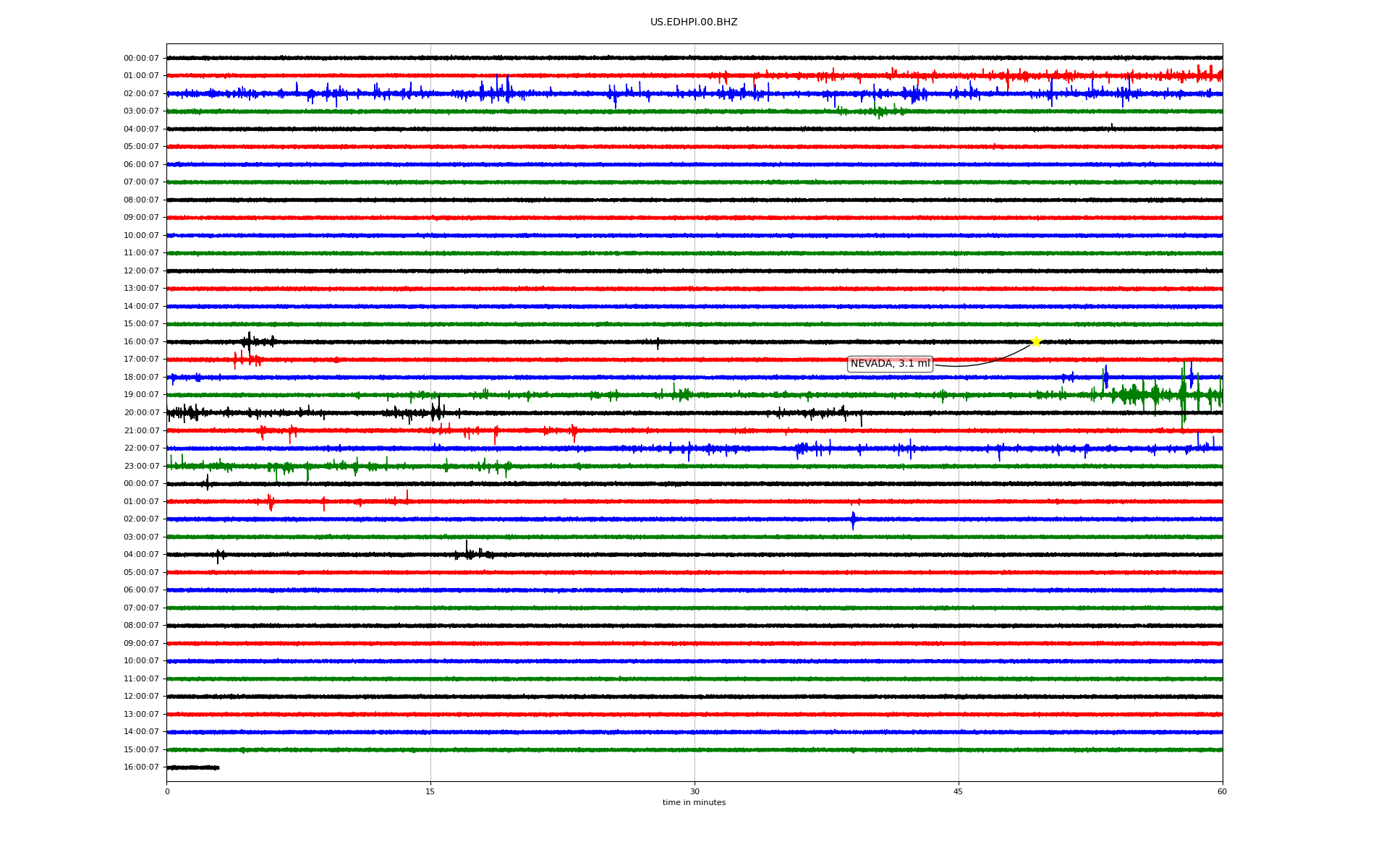Click the 22:00:07 time label
Screen dimensions: 1389x868
coord(141,448)
